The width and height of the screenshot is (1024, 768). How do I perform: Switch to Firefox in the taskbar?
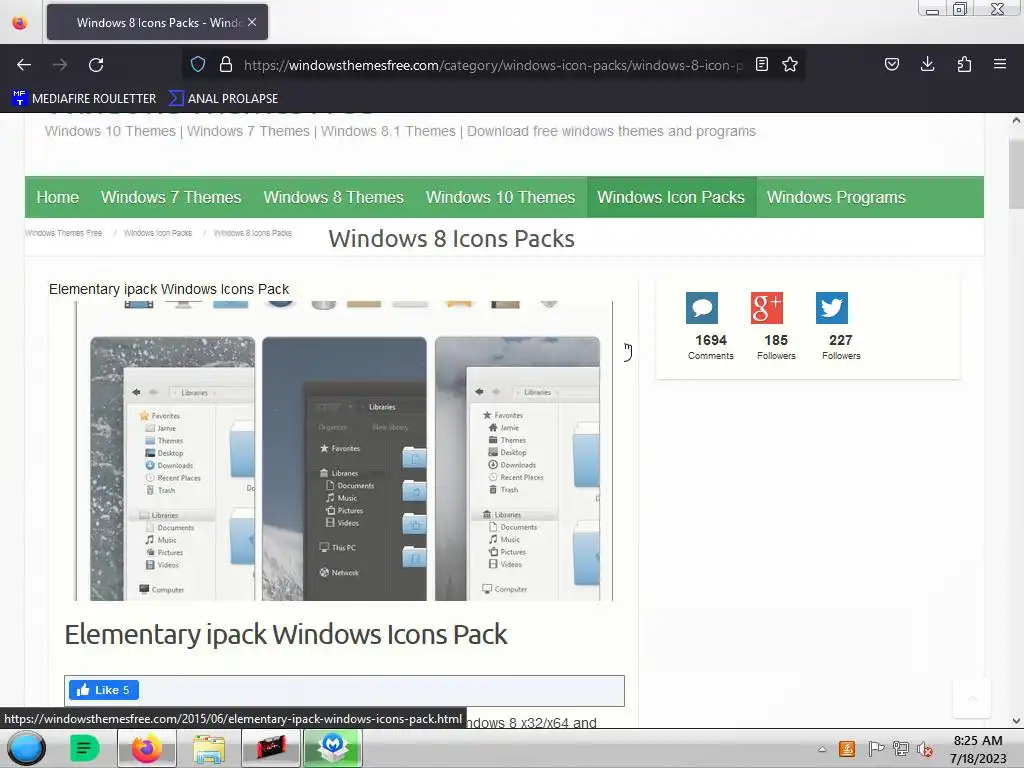[147, 748]
